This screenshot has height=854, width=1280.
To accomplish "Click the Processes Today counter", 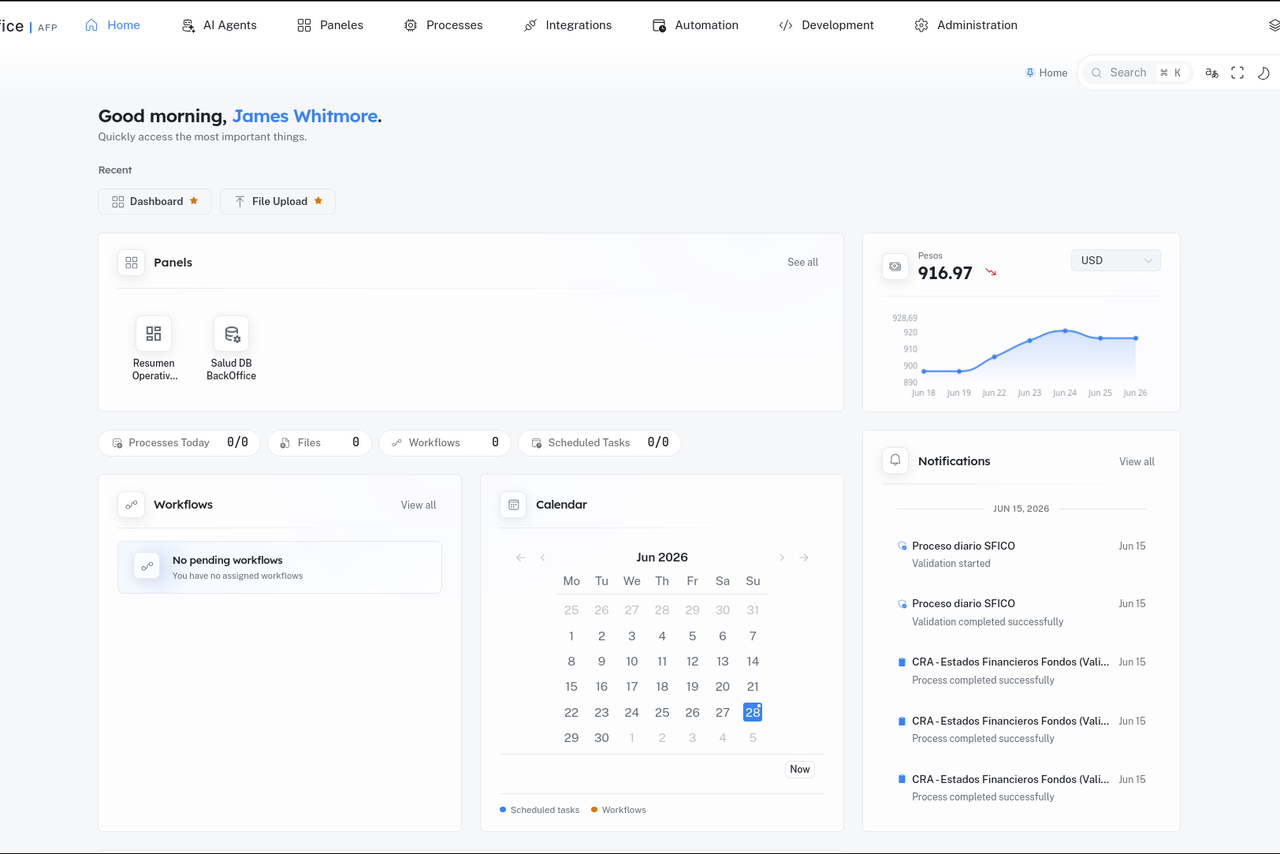I will (x=180, y=443).
